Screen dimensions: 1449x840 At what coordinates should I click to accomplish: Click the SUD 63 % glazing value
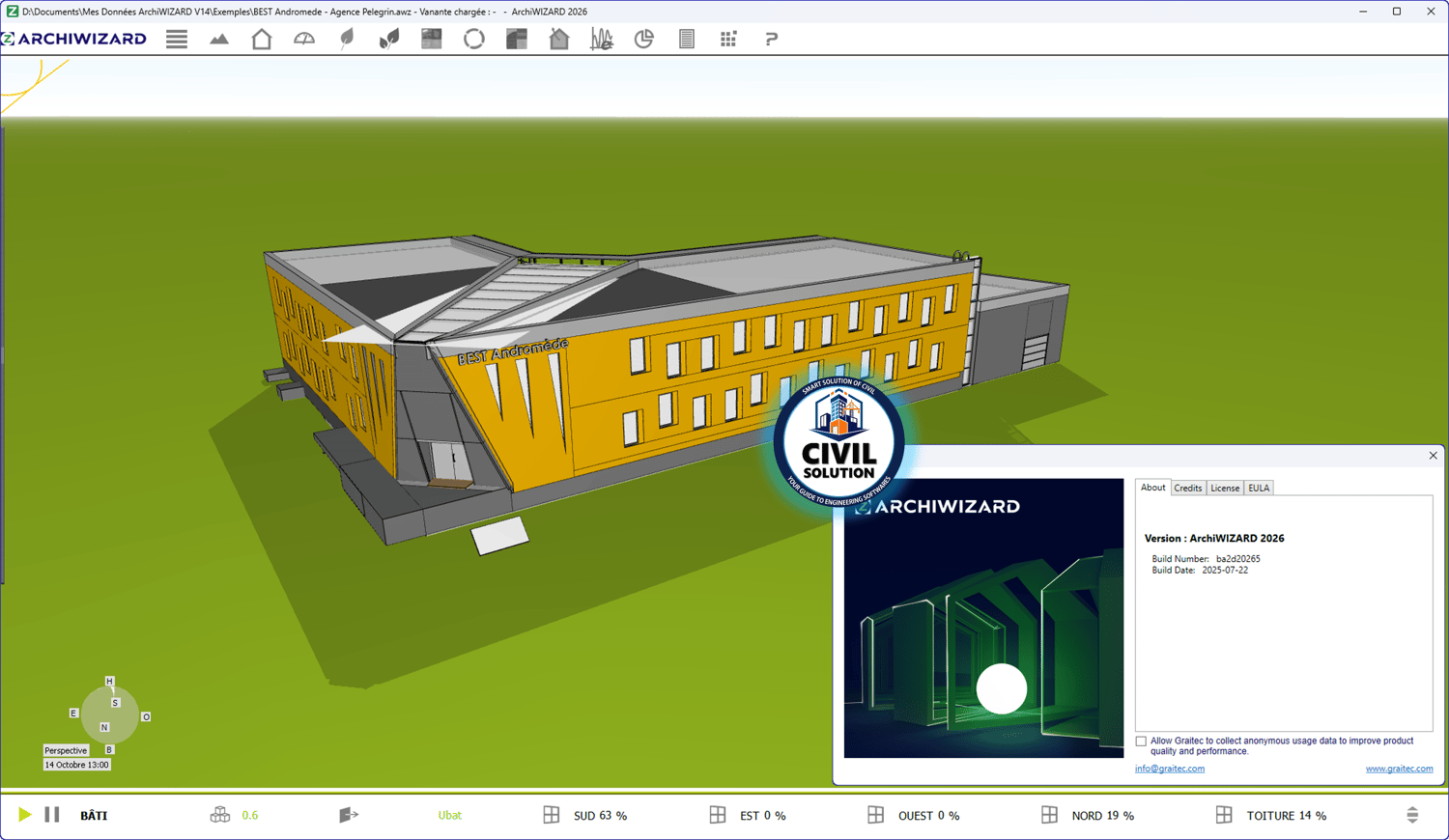point(601,816)
